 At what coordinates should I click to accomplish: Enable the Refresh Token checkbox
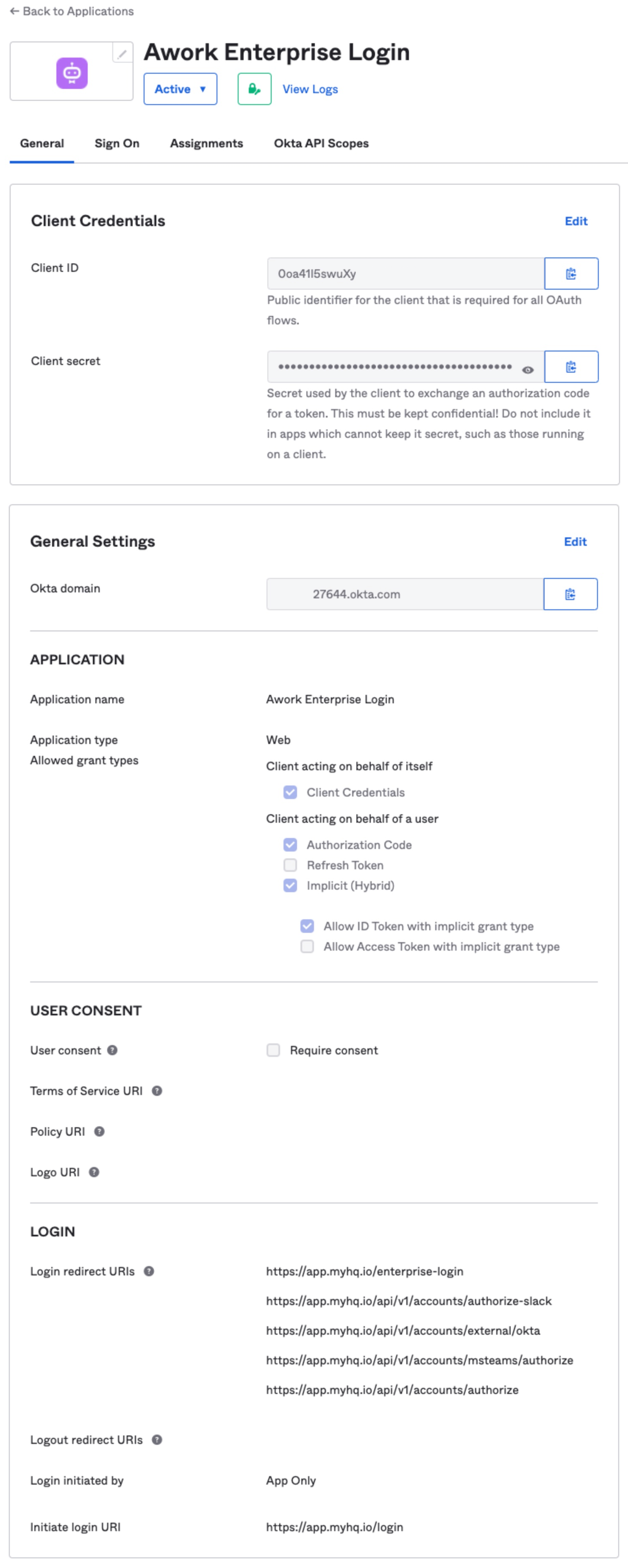pos(290,865)
